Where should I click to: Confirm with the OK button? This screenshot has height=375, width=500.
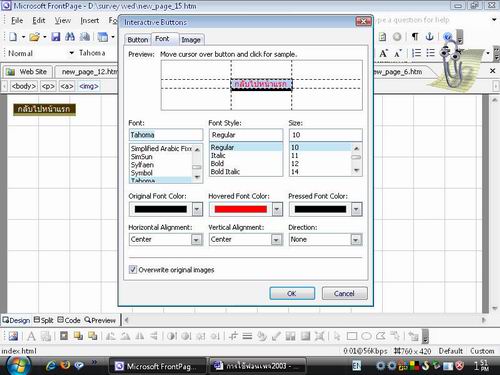click(x=292, y=293)
